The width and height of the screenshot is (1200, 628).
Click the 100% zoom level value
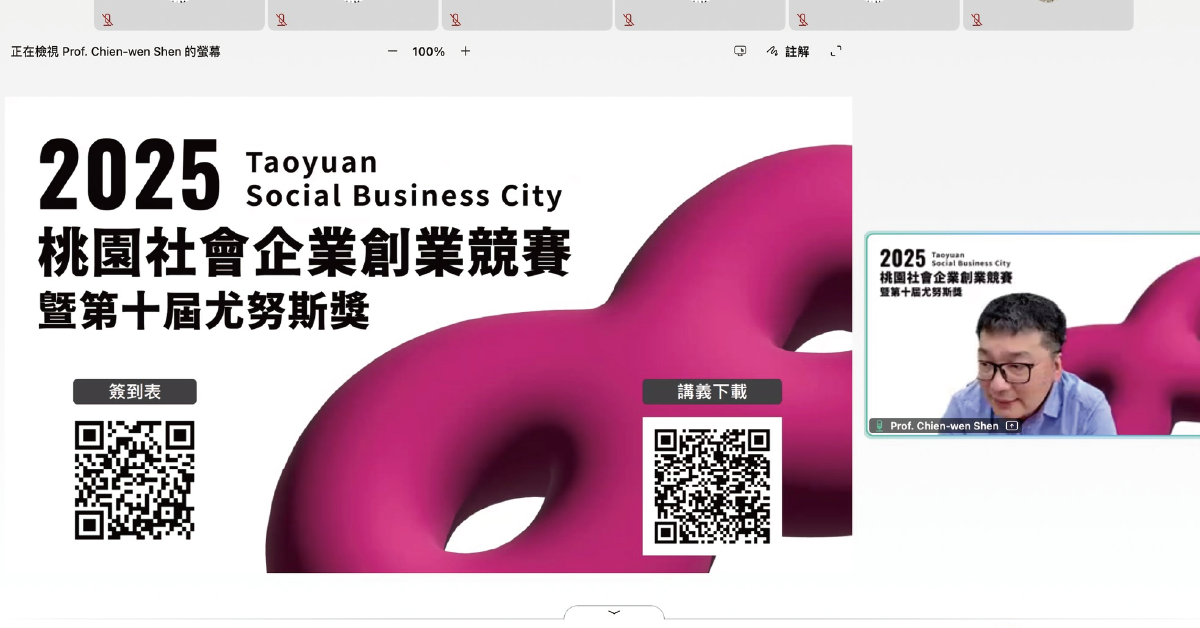429,51
